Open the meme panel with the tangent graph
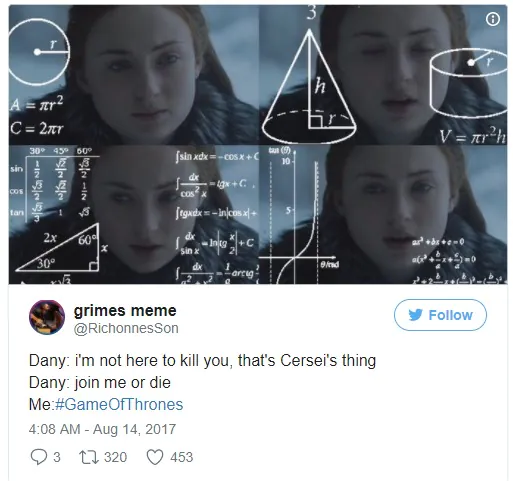The height and width of the screenshot is (481, 513). coord(383,215)
